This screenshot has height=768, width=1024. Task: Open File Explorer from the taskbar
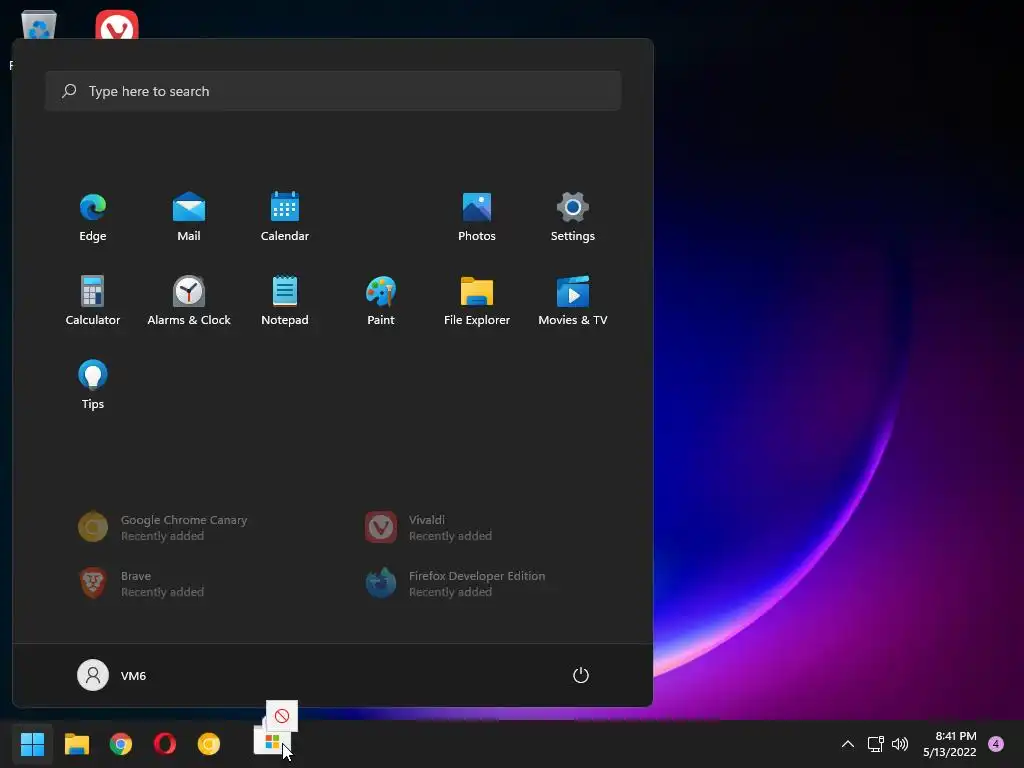pos(77,744)
